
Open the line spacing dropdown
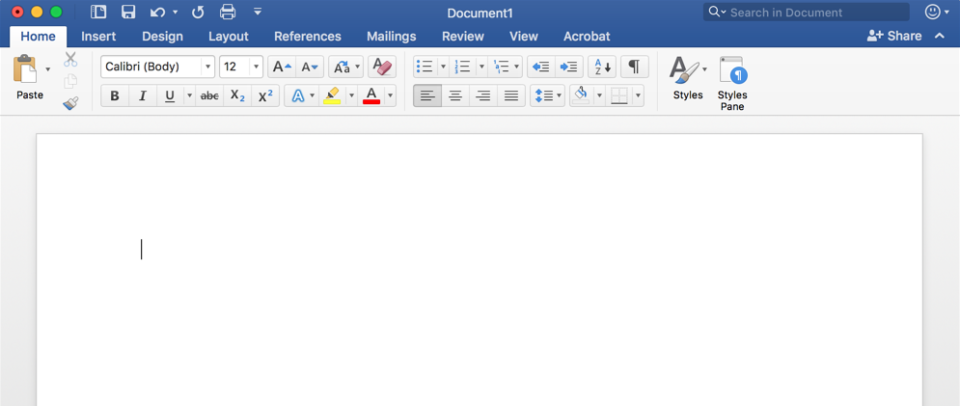coord(558,96)
